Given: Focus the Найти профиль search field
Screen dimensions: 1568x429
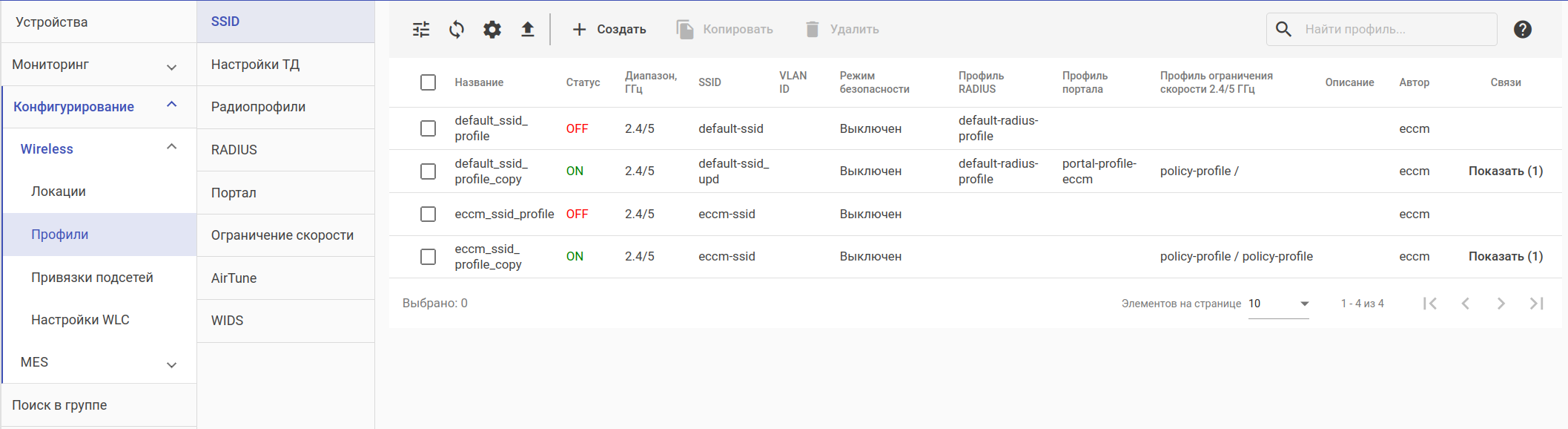Looking at the screenshot, I should coord(1394,30).
